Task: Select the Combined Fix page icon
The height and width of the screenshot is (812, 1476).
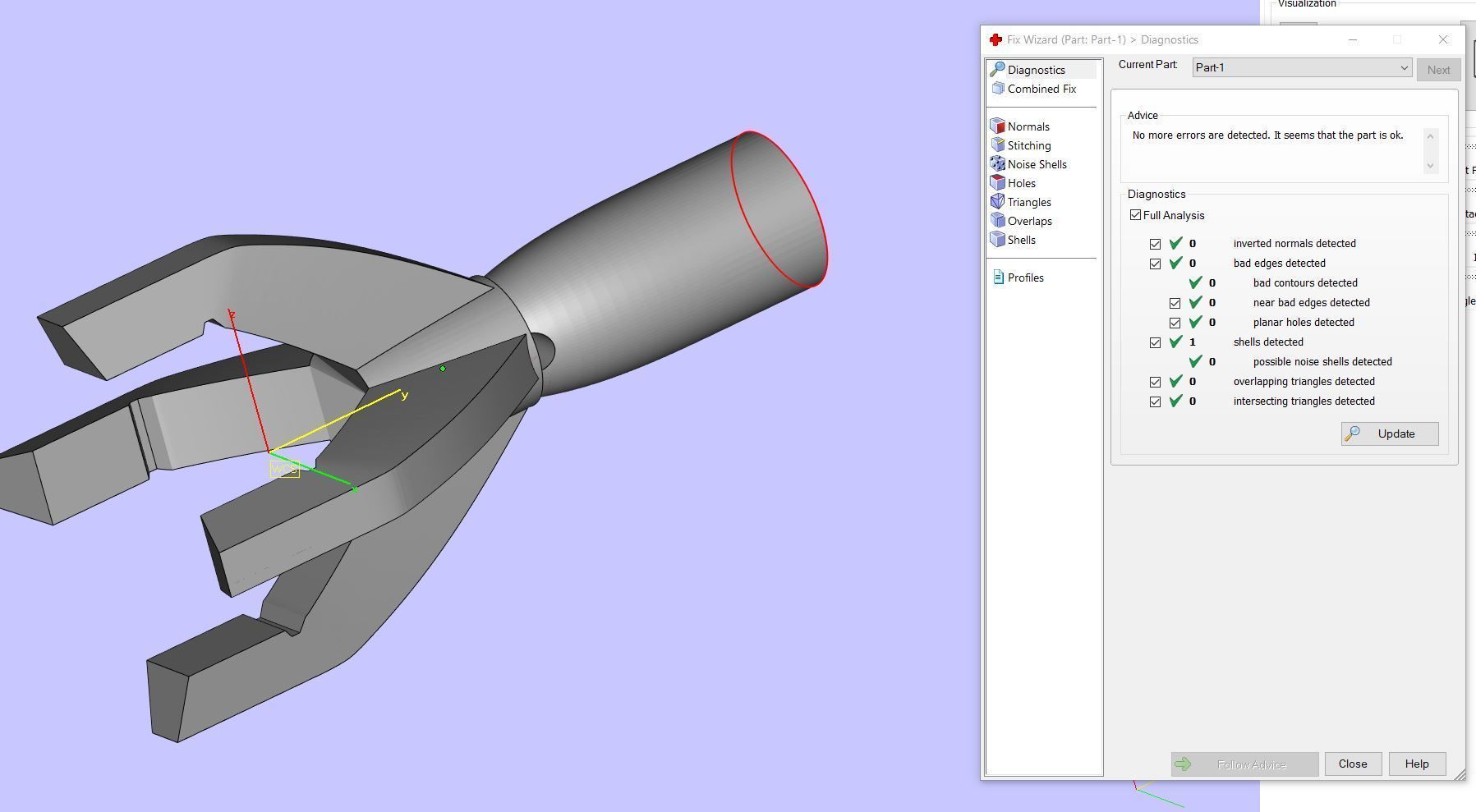Action: tap(998, 89)
